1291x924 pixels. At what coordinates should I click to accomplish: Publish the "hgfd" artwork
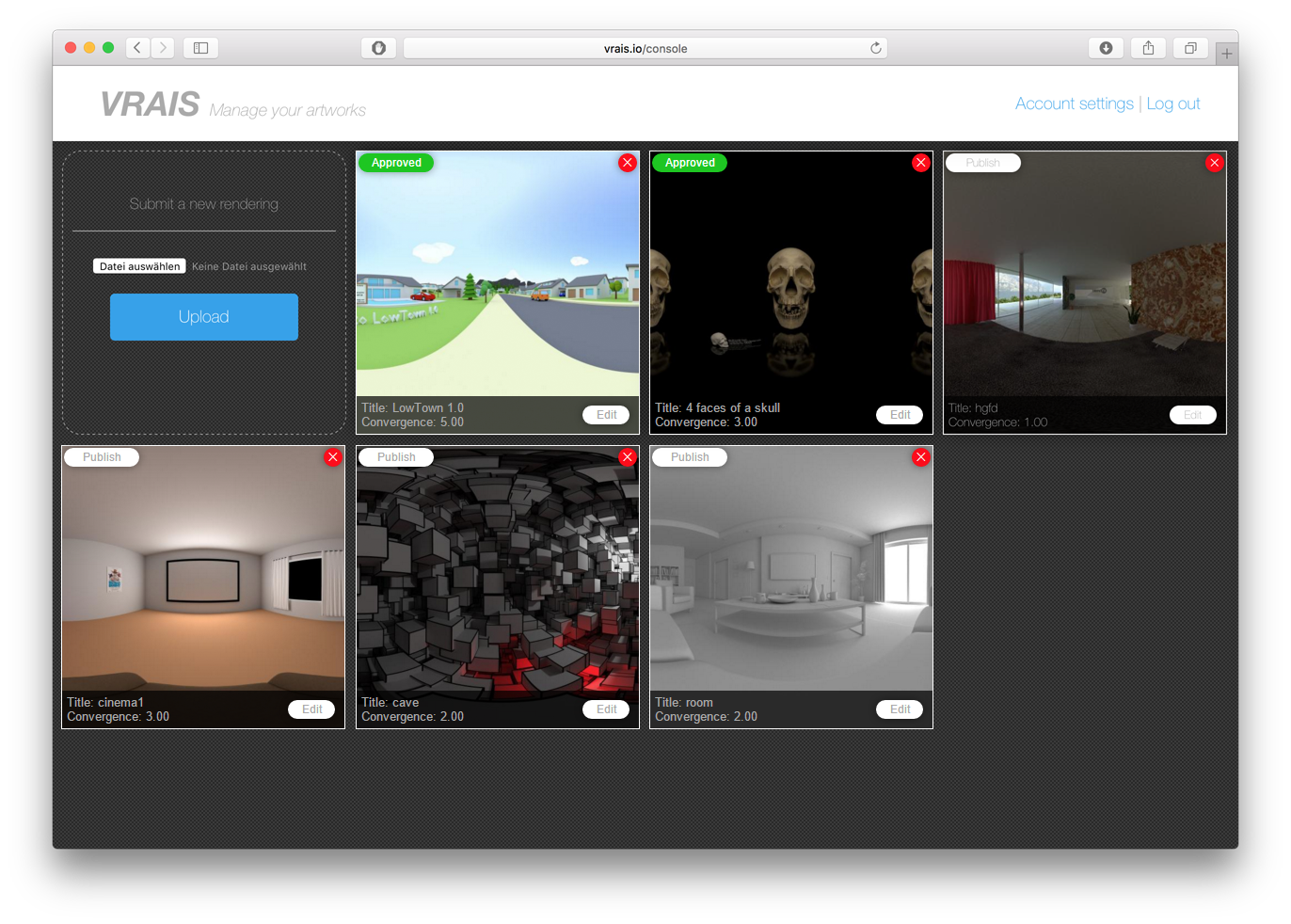[982, 162]
